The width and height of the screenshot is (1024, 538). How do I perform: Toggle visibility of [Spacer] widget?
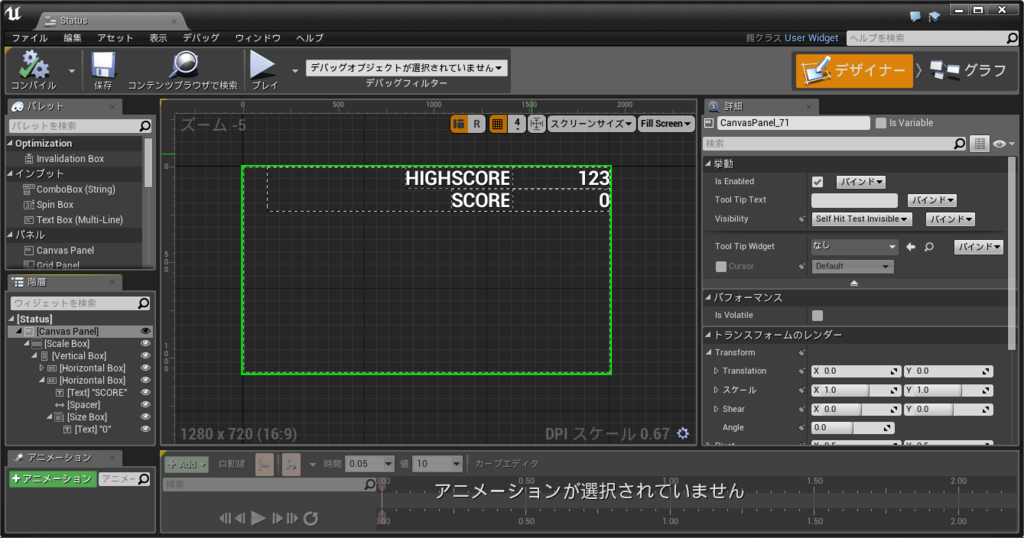pyautogui.click(x=145, y=405)
